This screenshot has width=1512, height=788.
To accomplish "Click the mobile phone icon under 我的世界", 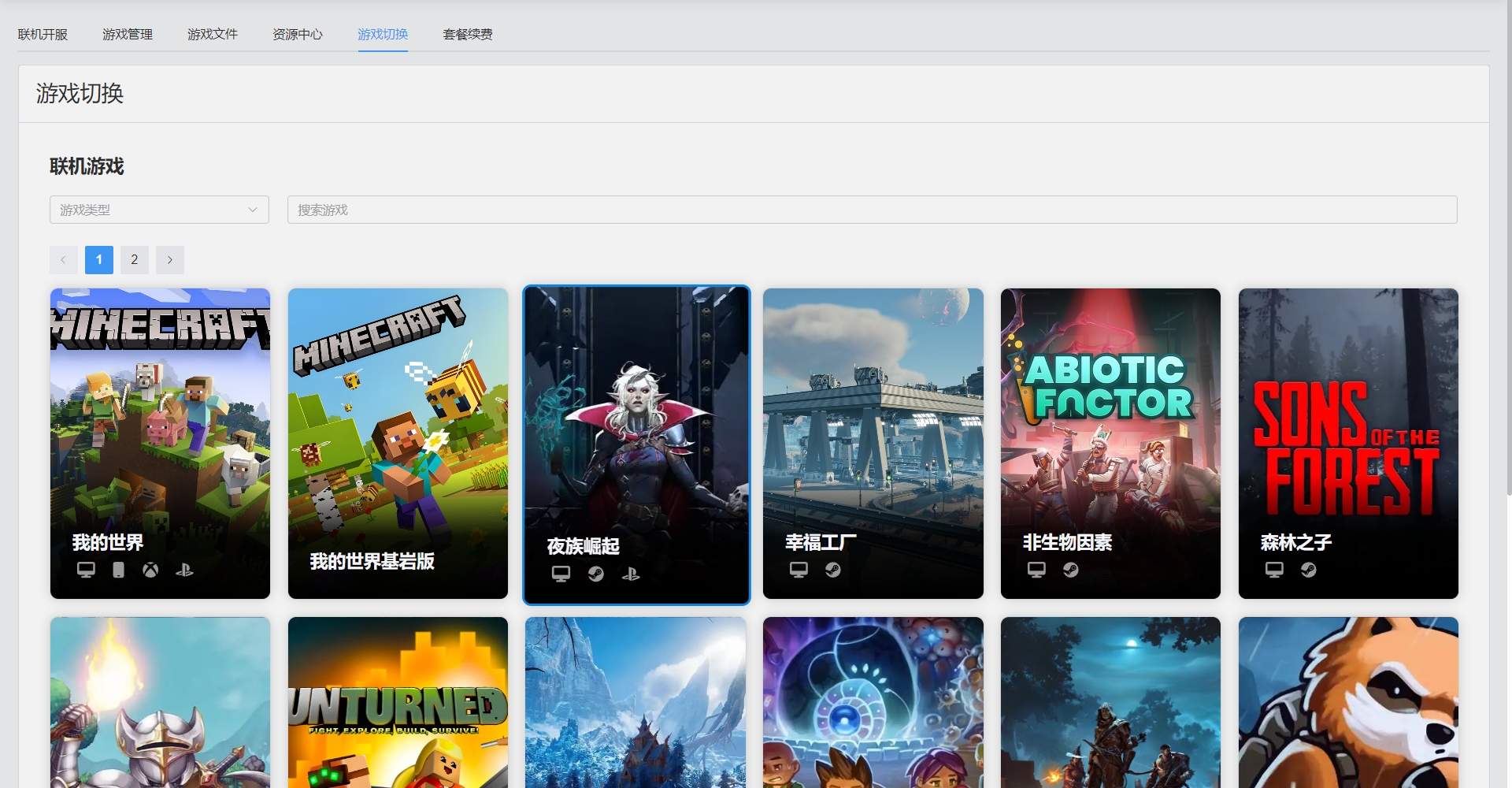I will click(x=118, y=570).
